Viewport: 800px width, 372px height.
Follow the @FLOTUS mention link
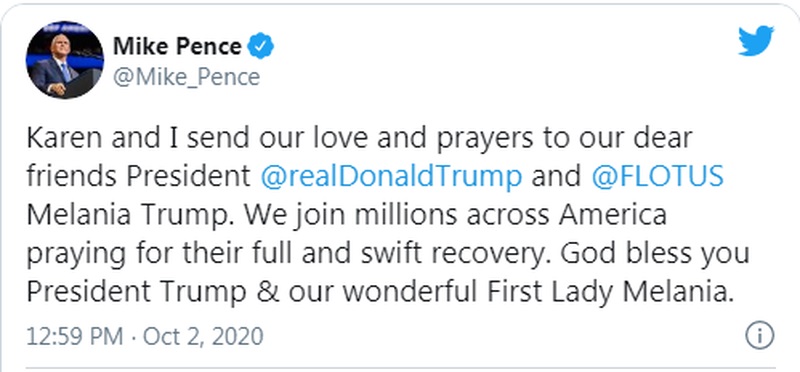(658, 177)
